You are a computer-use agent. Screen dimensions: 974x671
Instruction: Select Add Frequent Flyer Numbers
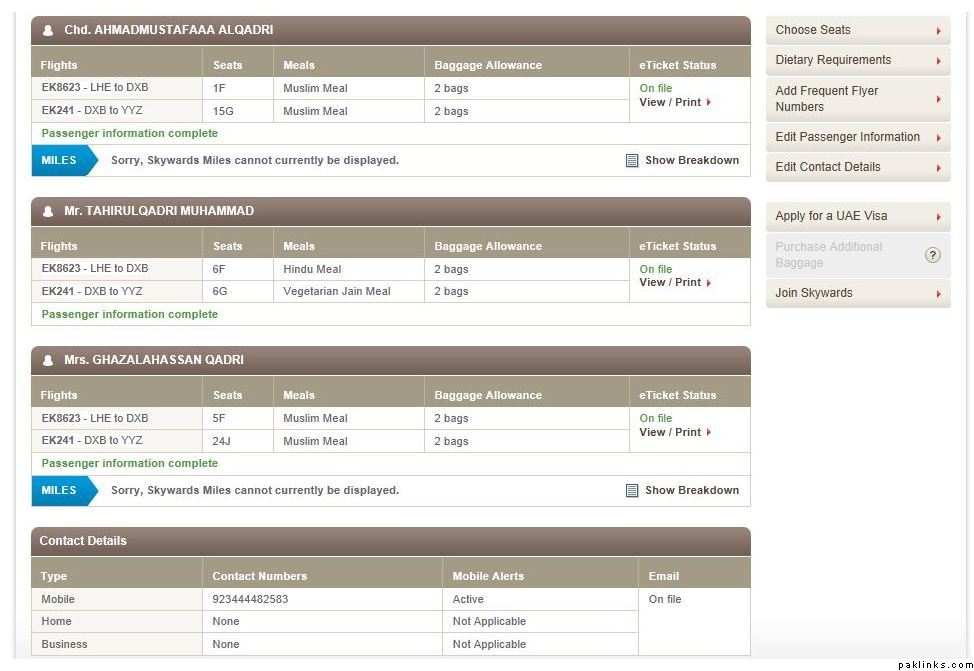pos(857,98)
